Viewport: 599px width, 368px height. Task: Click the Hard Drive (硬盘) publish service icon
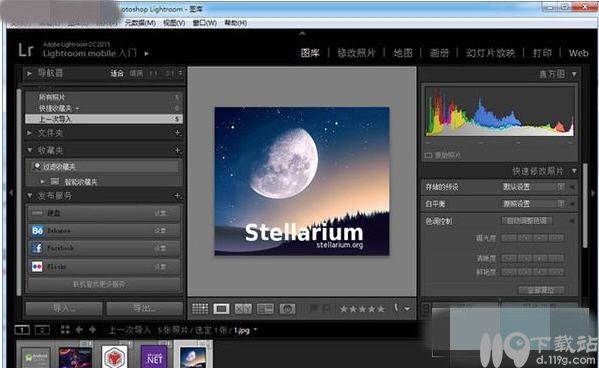37,213
